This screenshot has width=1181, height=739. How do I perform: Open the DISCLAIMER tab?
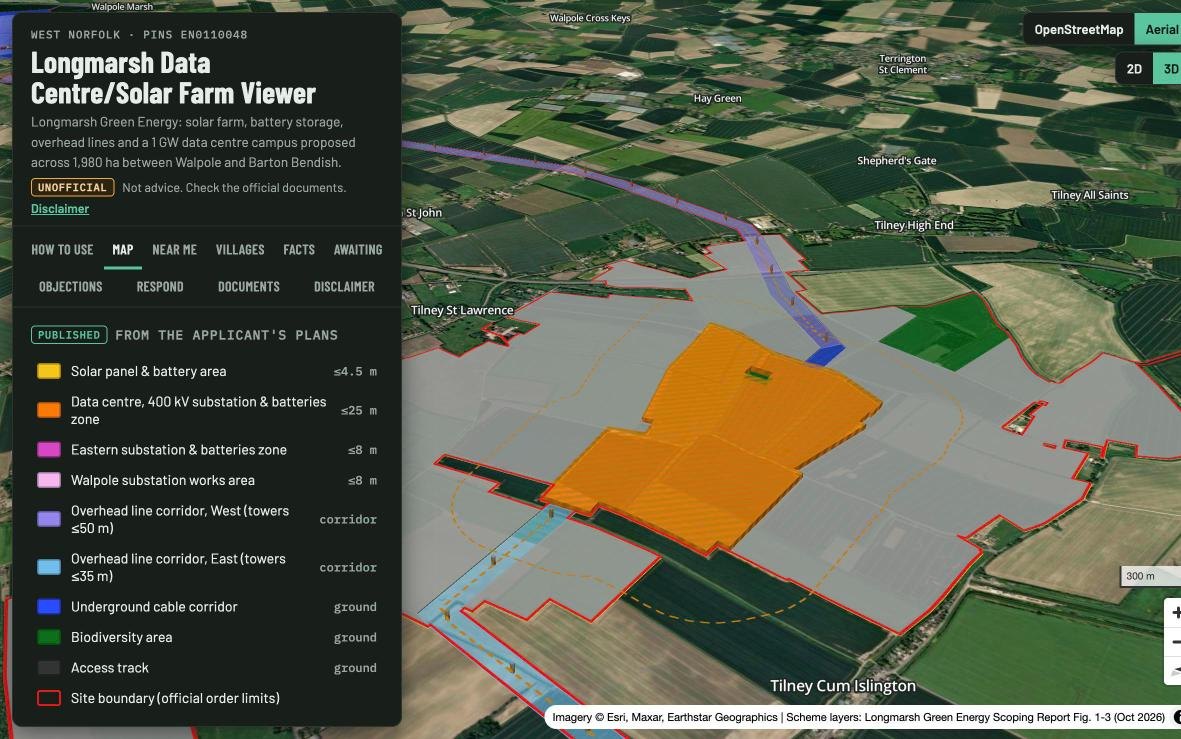pyautogui.click(x=344, y=287)
